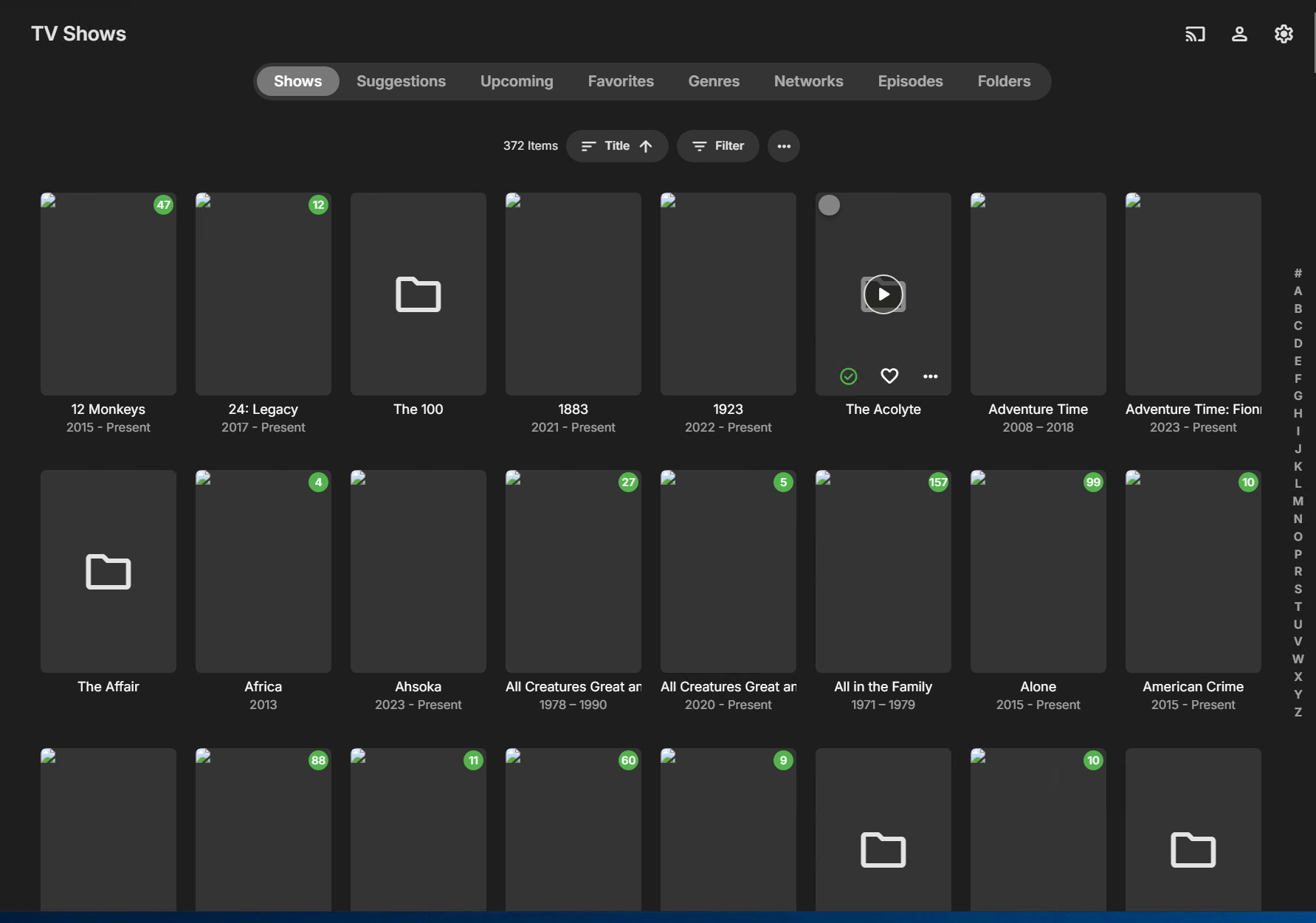Jump to letter T in alphabet picker

tap(1298, 606)
